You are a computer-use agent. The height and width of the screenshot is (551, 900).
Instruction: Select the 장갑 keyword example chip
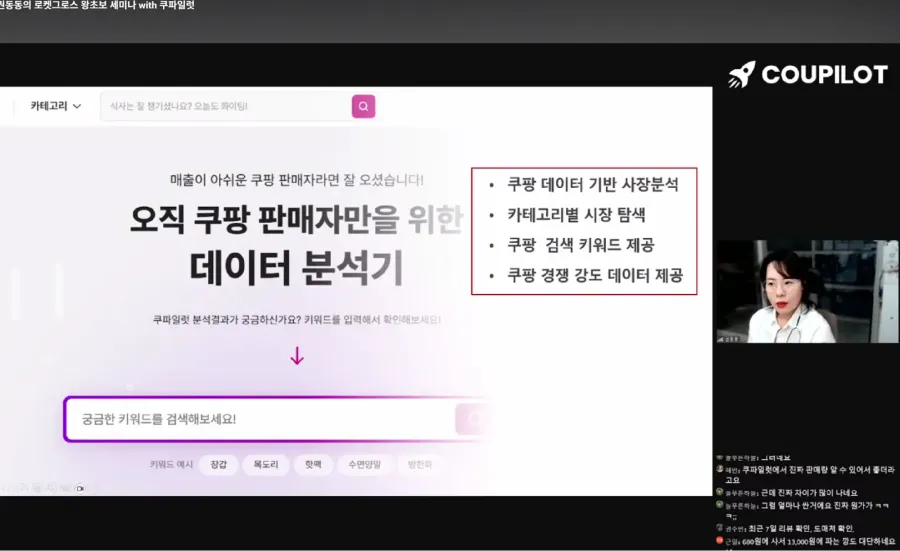pyautogui.click(x=218, y=464)
